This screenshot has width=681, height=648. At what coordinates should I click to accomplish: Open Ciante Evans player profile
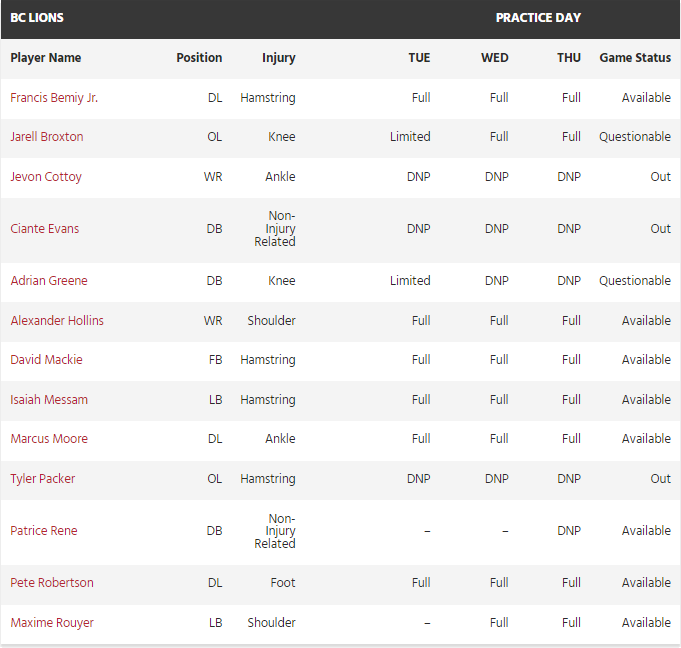[x=45, y=229]
